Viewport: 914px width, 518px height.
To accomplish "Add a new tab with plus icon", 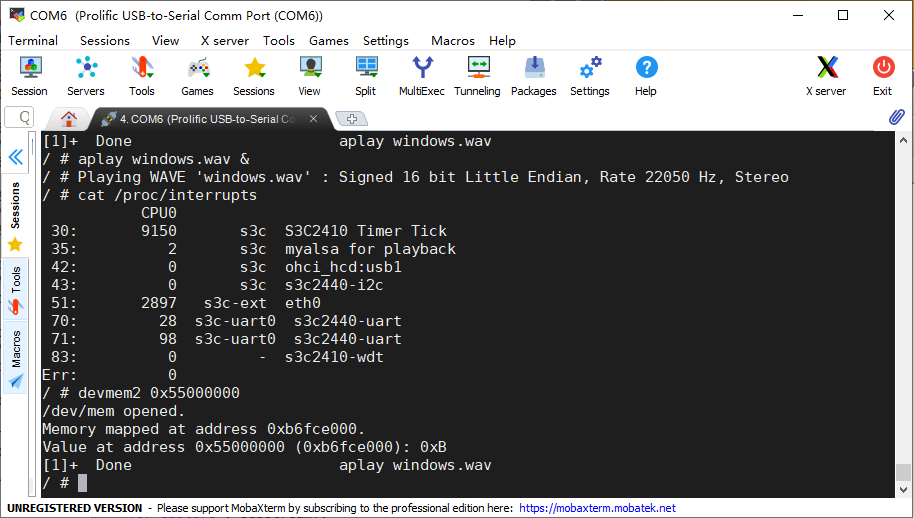I will pyautogui.click(x=351, y=119).
